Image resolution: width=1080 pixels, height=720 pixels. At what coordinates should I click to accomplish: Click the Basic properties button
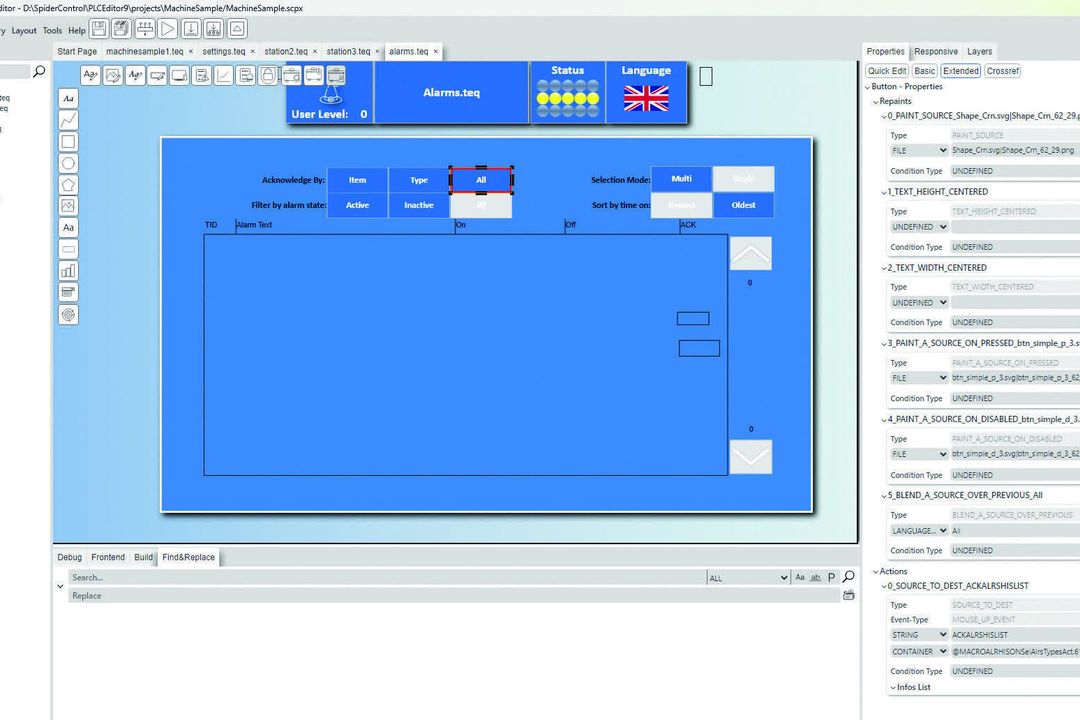tap(924, 70)
